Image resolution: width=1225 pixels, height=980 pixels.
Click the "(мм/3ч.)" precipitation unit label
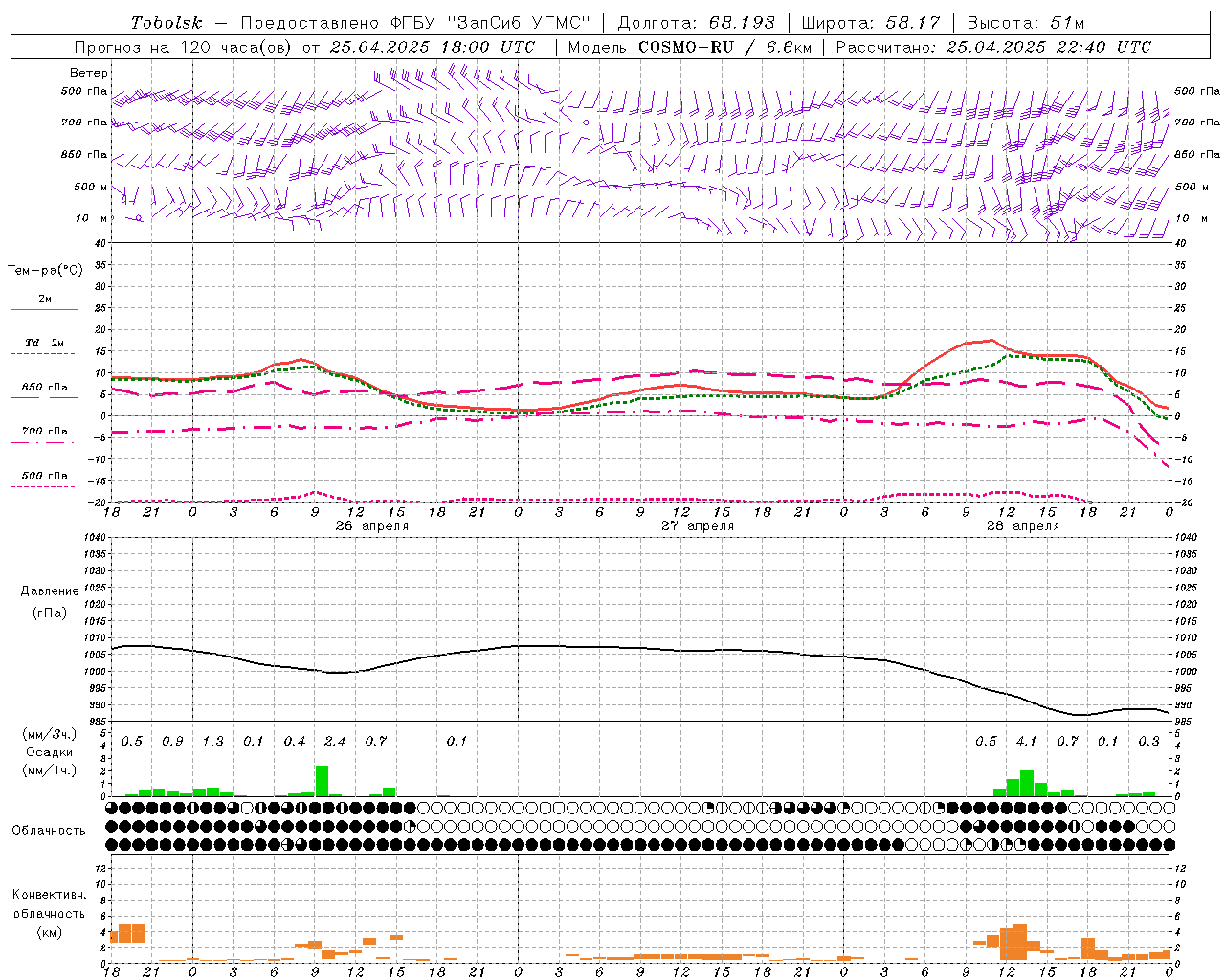tap(49, 734)
